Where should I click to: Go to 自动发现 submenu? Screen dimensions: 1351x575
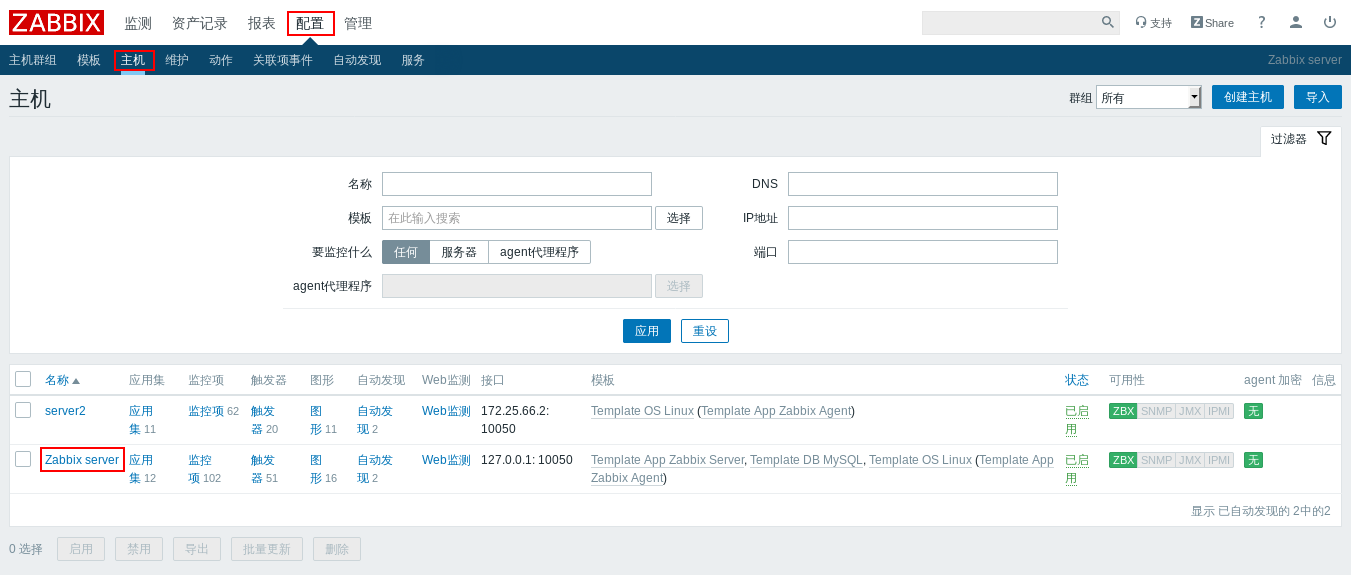click(357, 60)
